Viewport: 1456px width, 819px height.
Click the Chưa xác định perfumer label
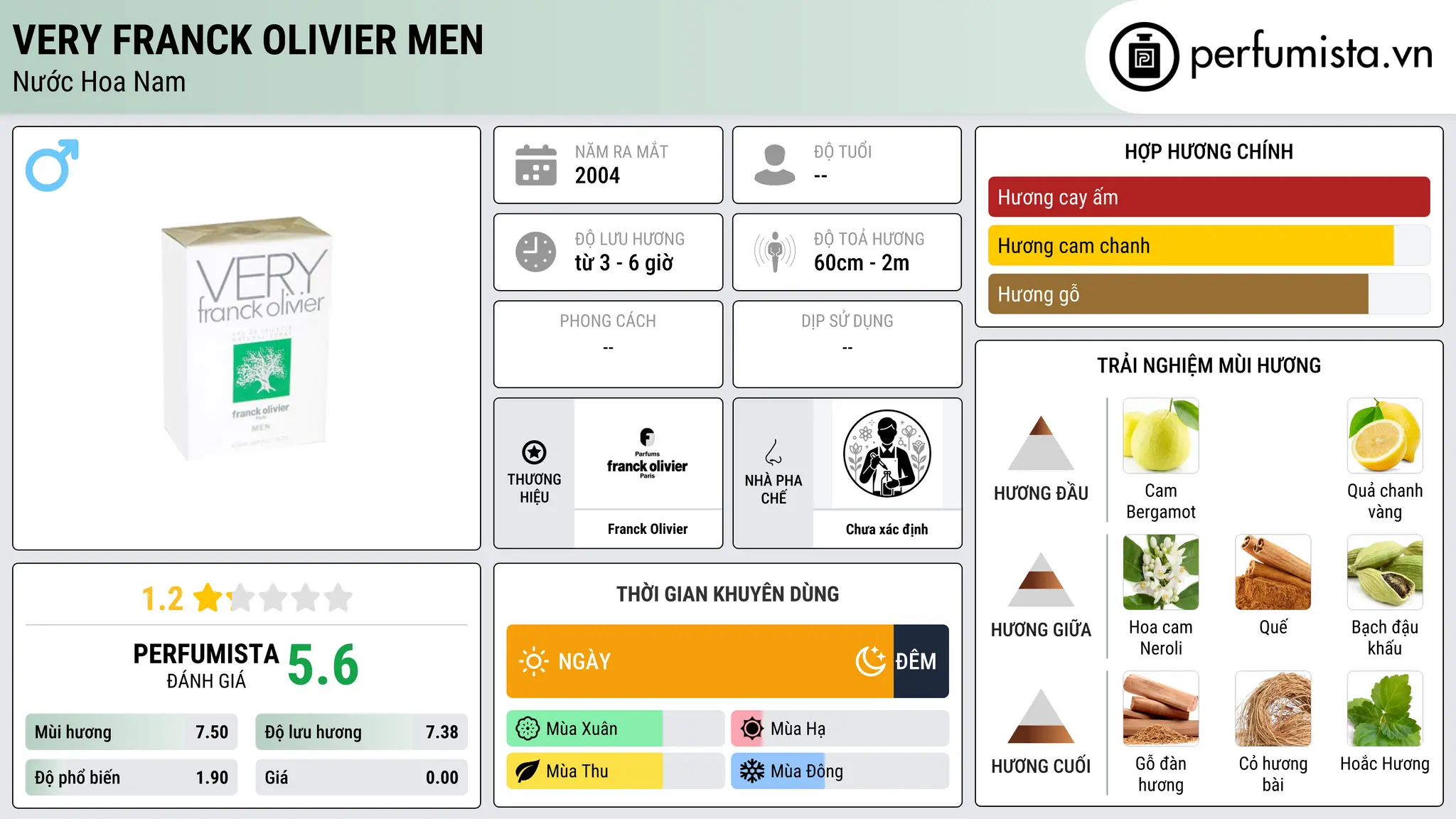coord(887,529)
